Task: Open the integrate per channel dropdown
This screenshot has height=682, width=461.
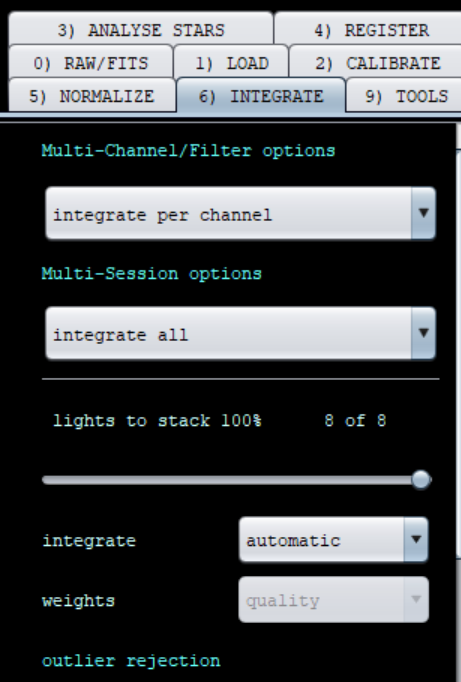Action: pos(241,214)
